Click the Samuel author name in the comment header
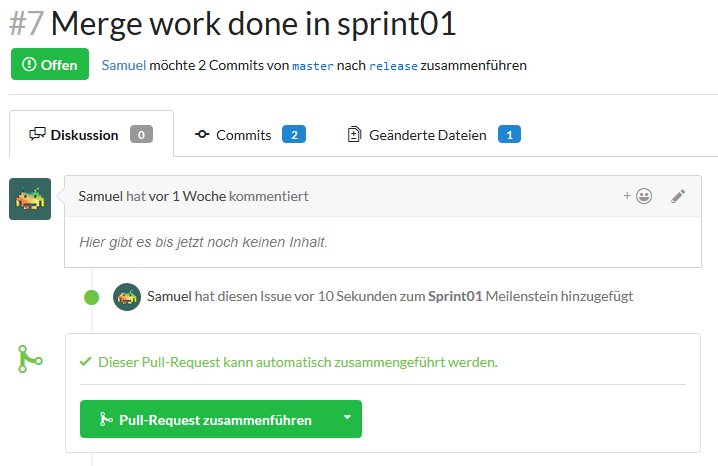The height and width of the screenshot is (466, 718). point(100,196)
